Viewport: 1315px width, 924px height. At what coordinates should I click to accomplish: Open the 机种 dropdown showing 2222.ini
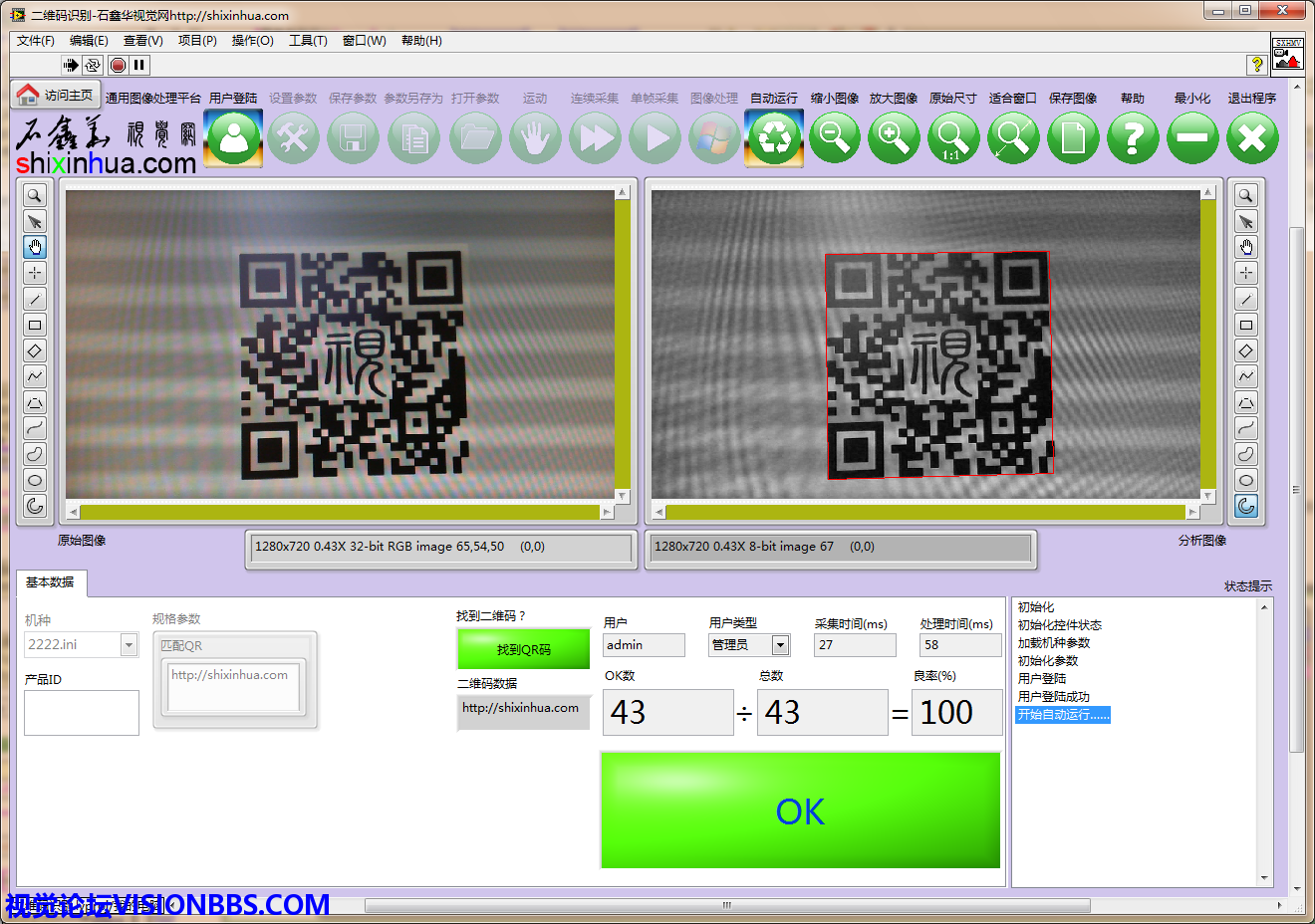coord(129,645)
